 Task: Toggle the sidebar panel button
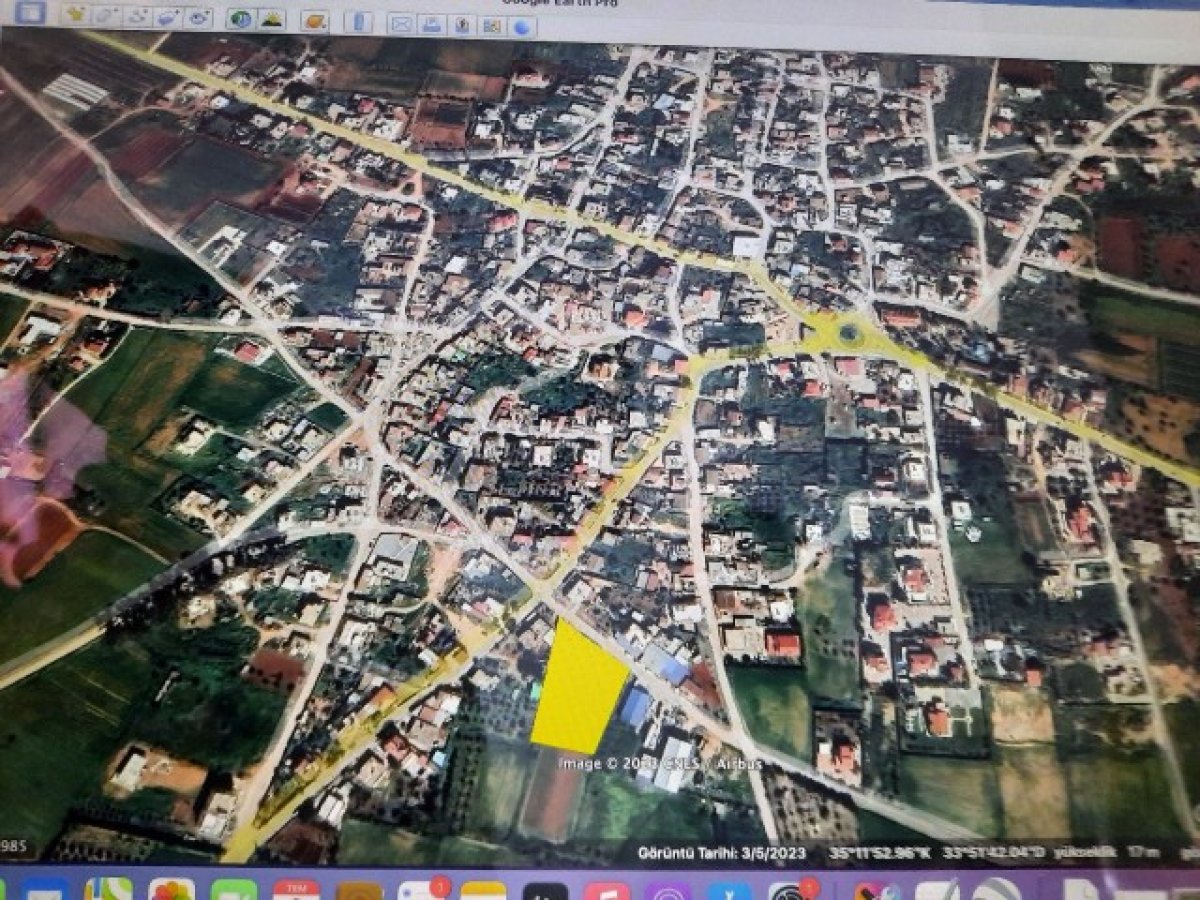[31, 13]
